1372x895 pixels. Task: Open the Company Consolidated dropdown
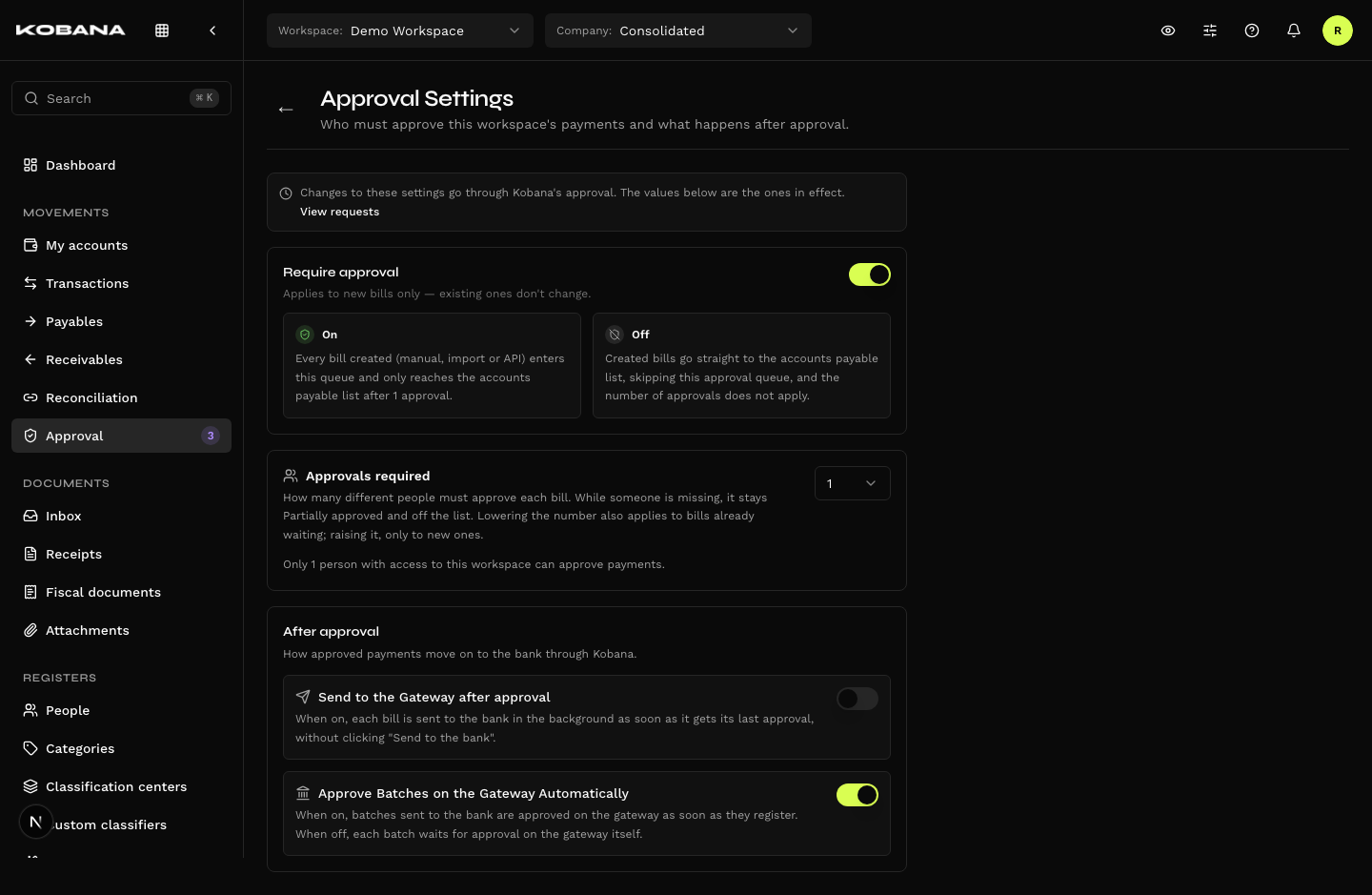pyautogui.click(x=678, y=31)
